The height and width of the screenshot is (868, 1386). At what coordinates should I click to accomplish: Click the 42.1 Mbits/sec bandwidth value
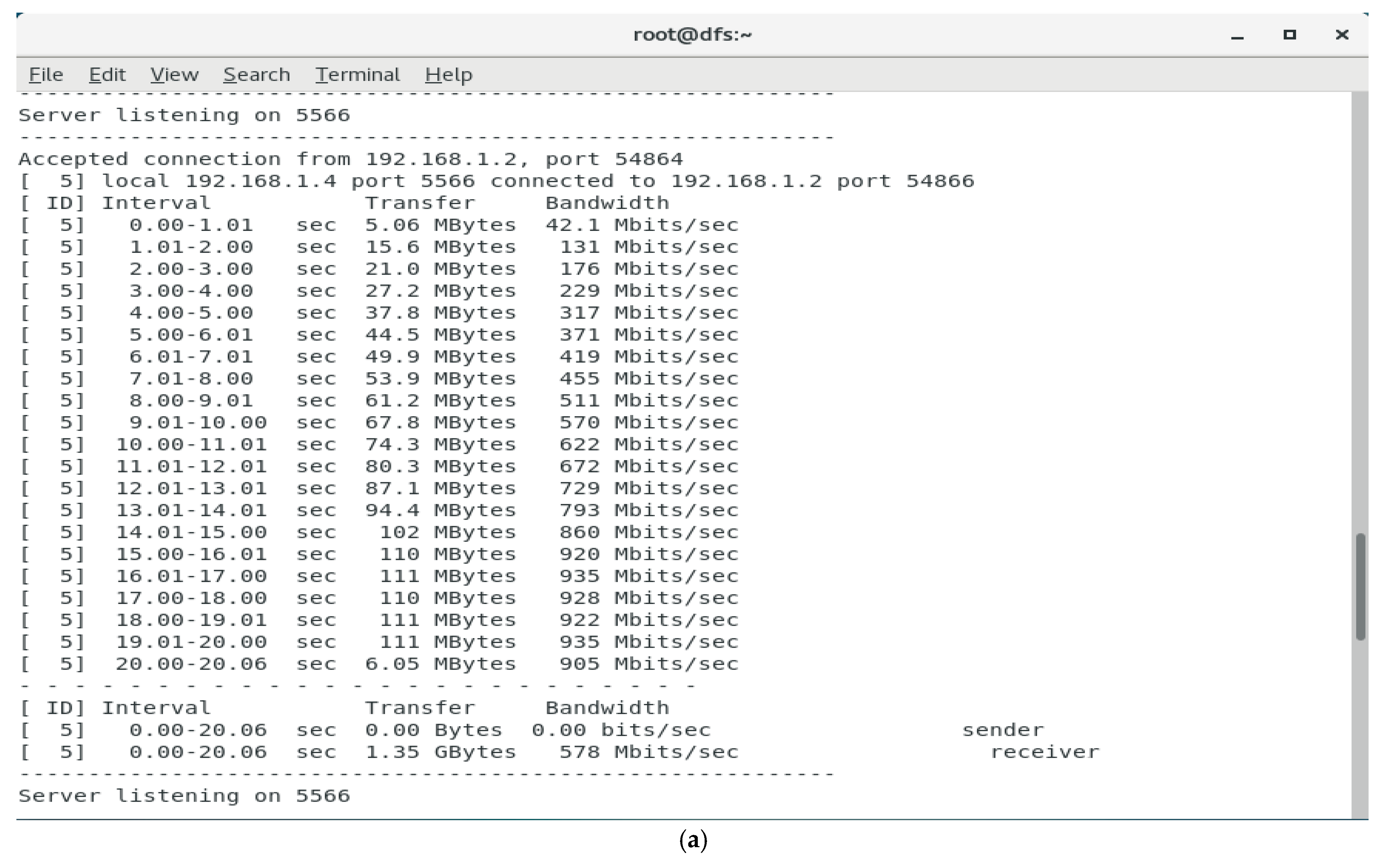click(641, 225)
